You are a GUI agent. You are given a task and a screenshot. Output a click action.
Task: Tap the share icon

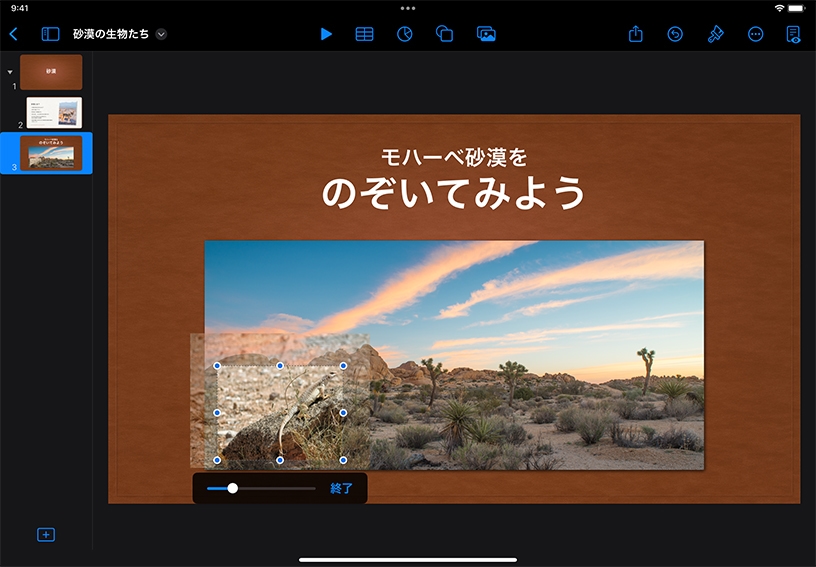[x=636, y=34]
